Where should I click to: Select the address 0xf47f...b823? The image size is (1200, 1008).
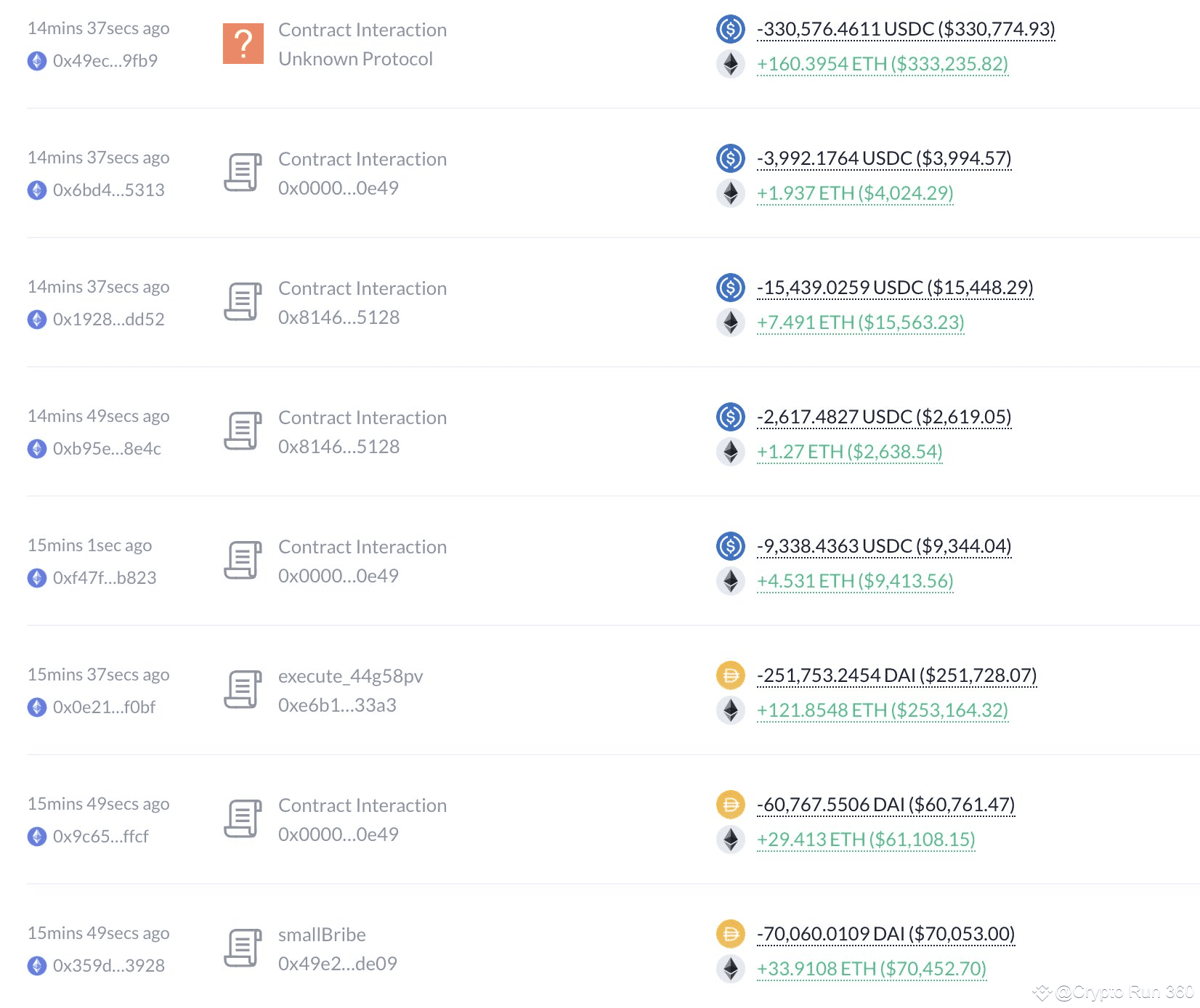106,577
